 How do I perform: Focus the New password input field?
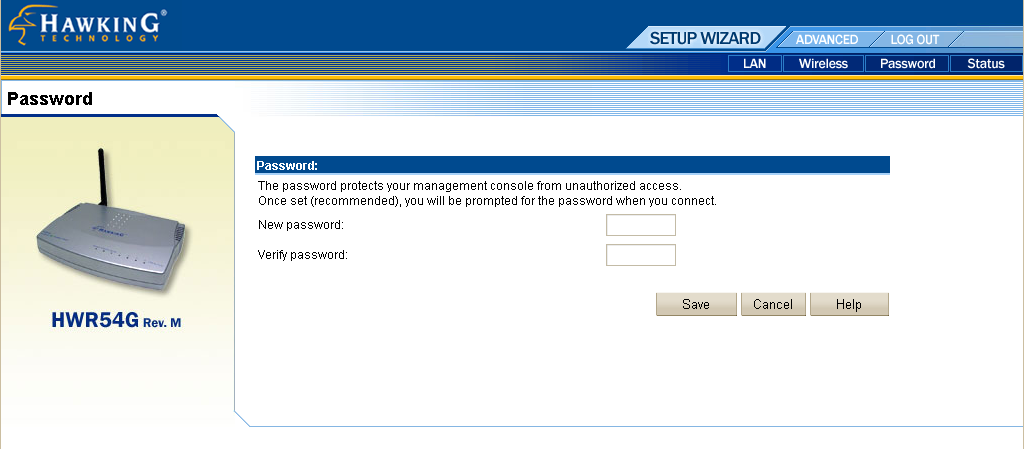point(641,225)
